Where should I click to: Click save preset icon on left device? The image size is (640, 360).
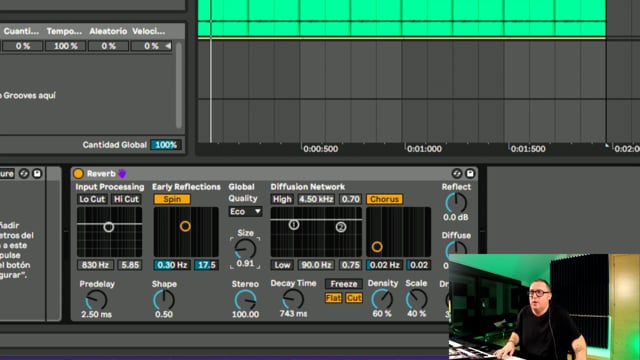coord(37,173)
